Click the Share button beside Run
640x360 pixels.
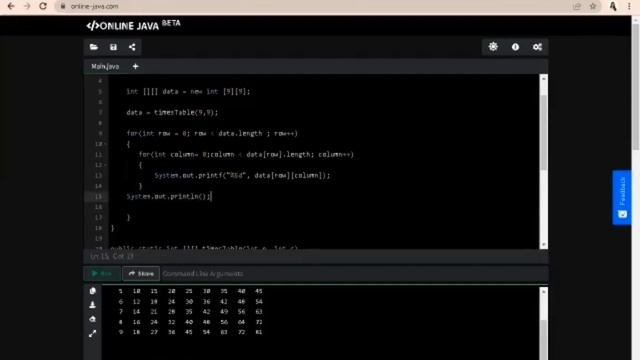[141, 273]
